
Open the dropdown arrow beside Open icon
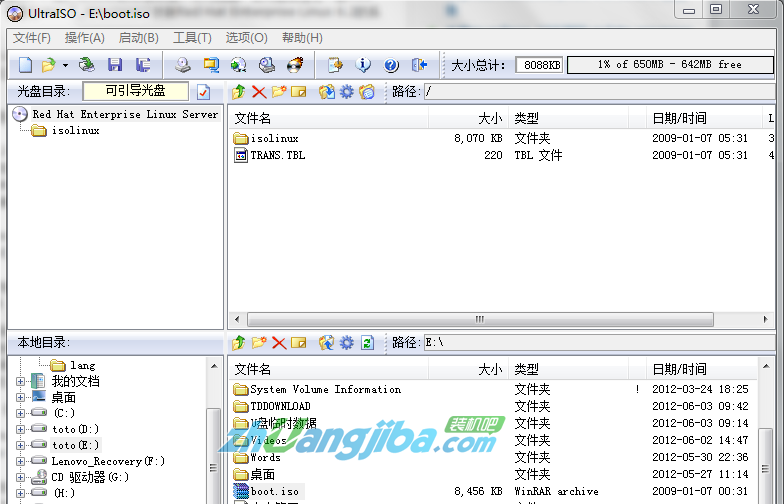tap(65, 65)
